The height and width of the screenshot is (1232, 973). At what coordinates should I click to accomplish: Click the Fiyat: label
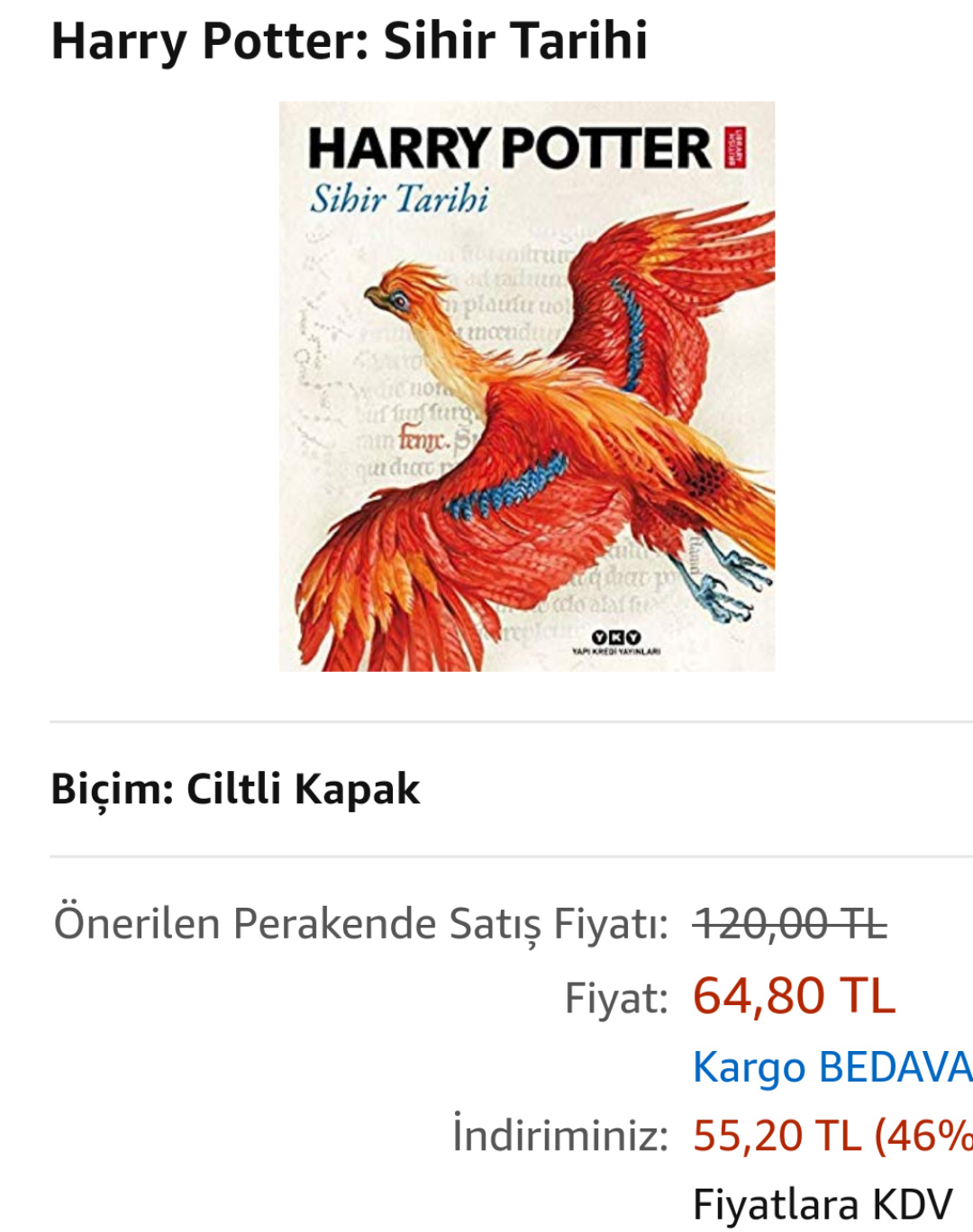tap(616, 999)
